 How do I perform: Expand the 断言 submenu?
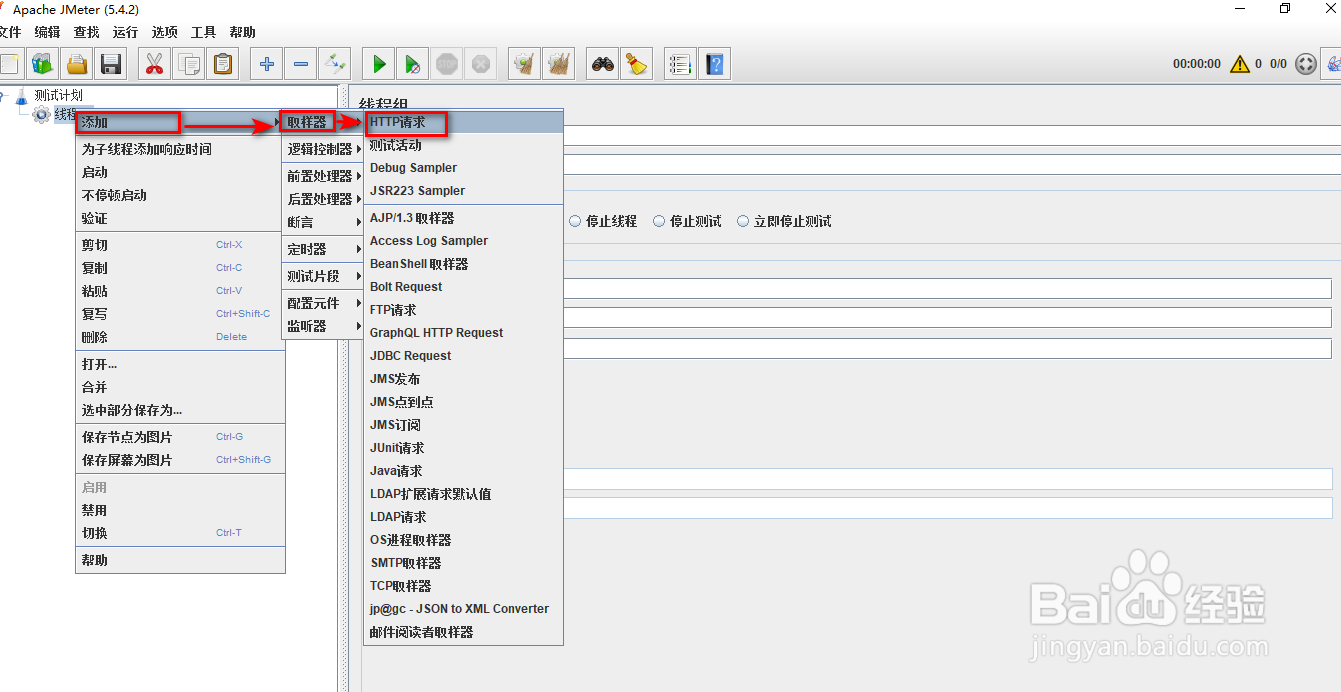coord(323,222)
